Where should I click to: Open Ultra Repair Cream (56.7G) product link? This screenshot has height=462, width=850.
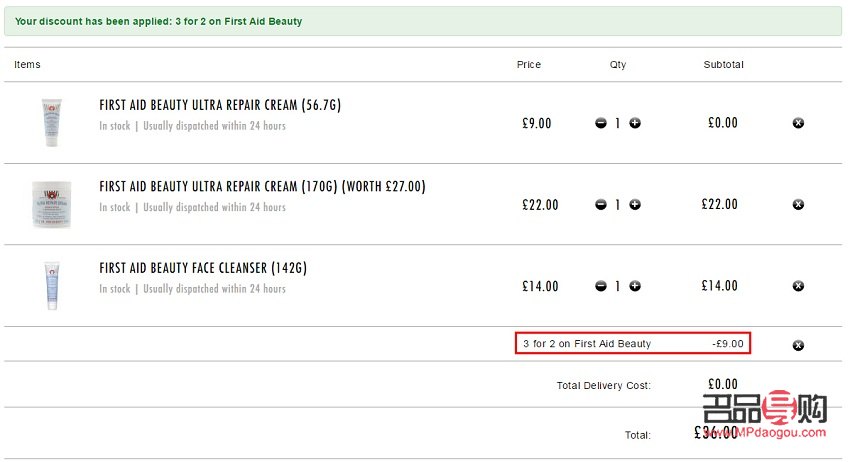[220, 105]
